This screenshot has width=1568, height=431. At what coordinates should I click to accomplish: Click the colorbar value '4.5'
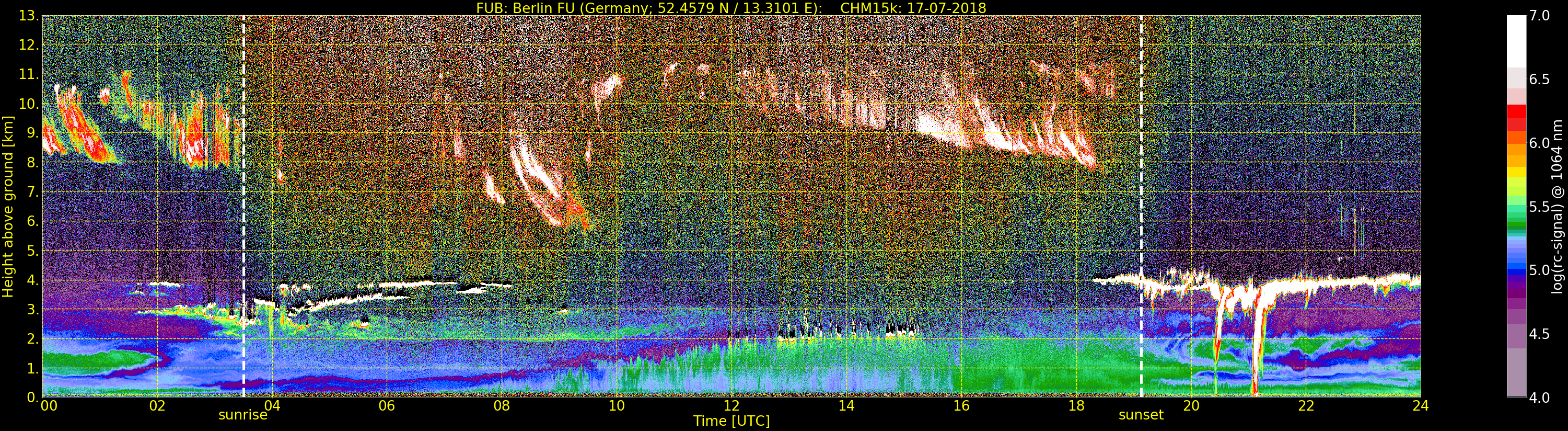1540,334
